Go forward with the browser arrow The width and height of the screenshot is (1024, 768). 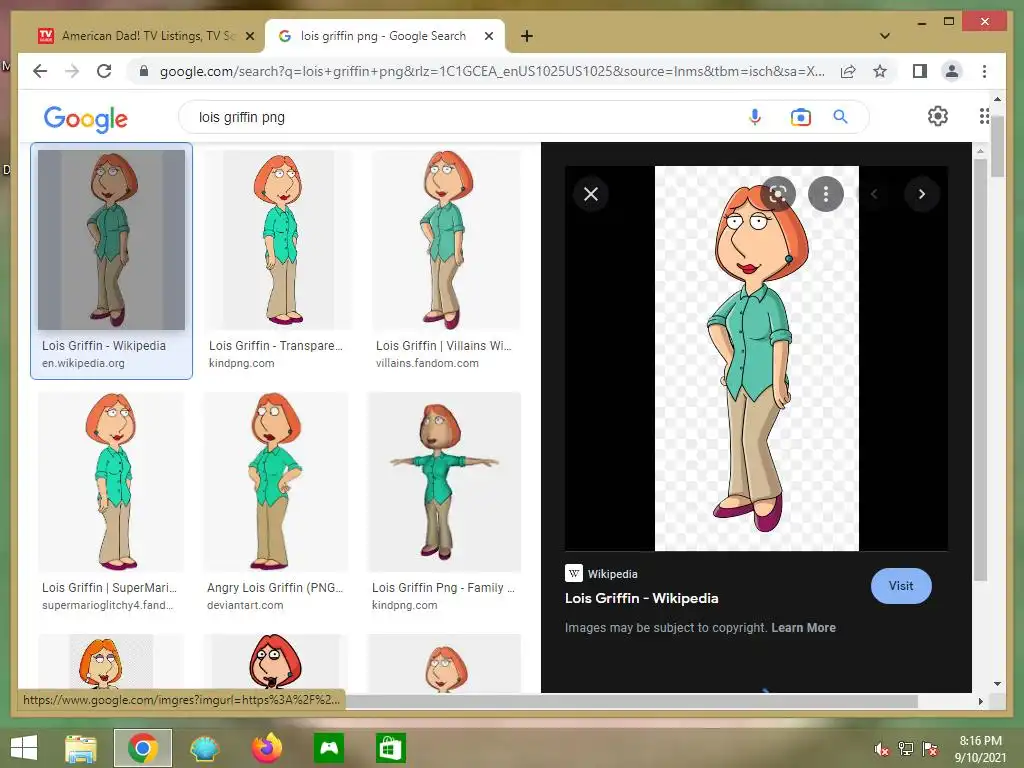(72, 71)
